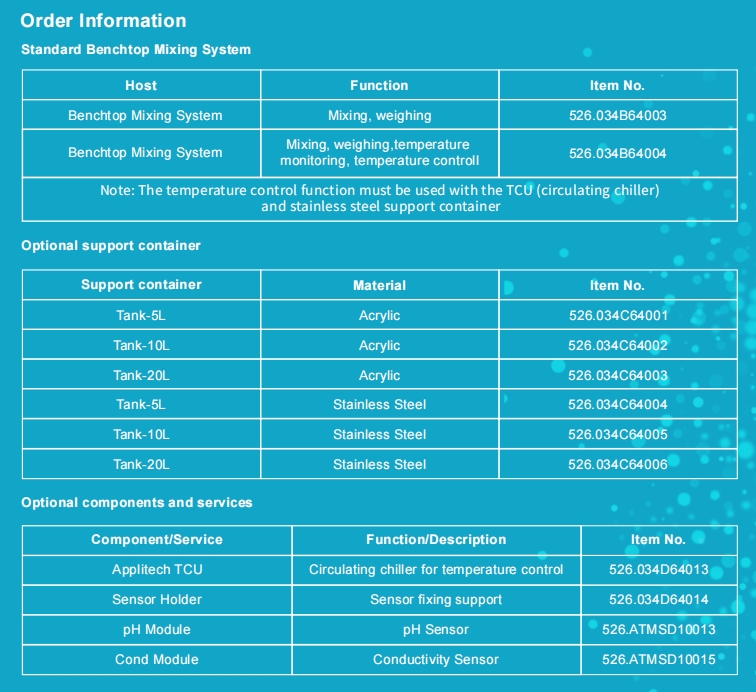Viewport: 756px width, 692px height.
Task: Click the temperature control note text
Action: click(x=379, y=199)
